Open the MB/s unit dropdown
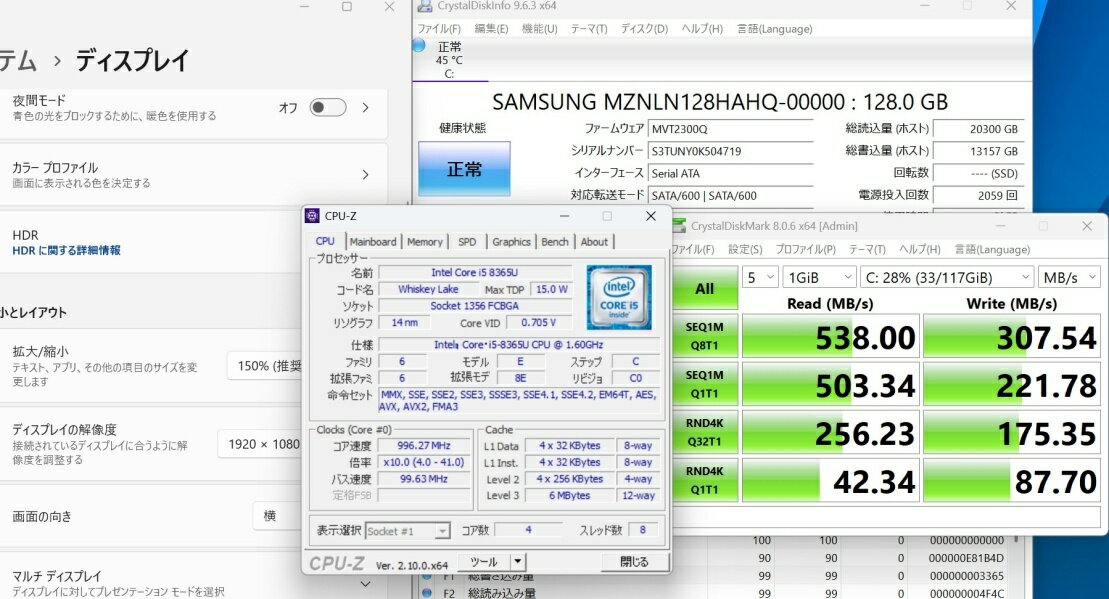The image size is (1109, 599). point(1069,277)
